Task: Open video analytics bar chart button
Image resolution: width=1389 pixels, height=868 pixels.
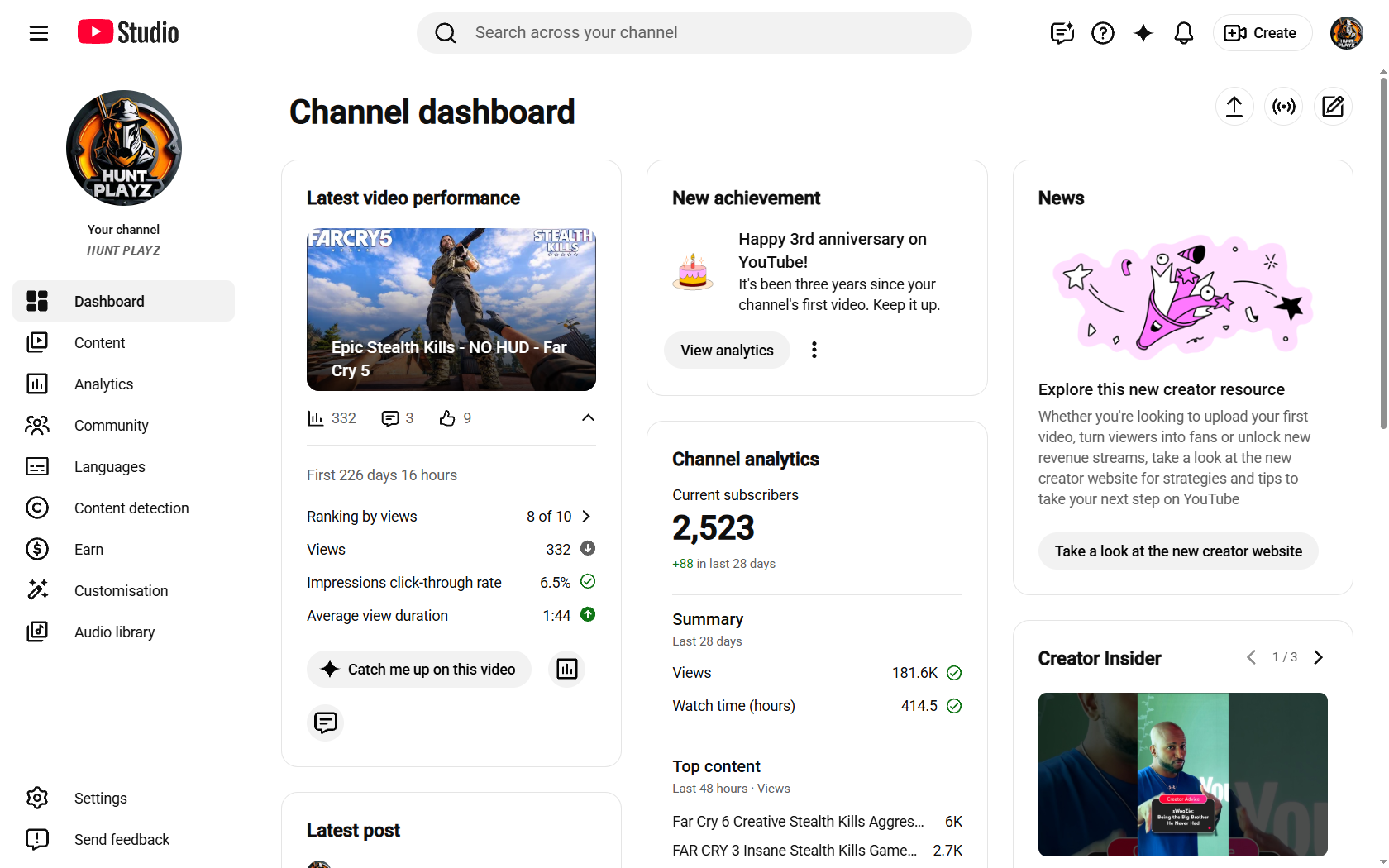Action: tap(567, 669)
